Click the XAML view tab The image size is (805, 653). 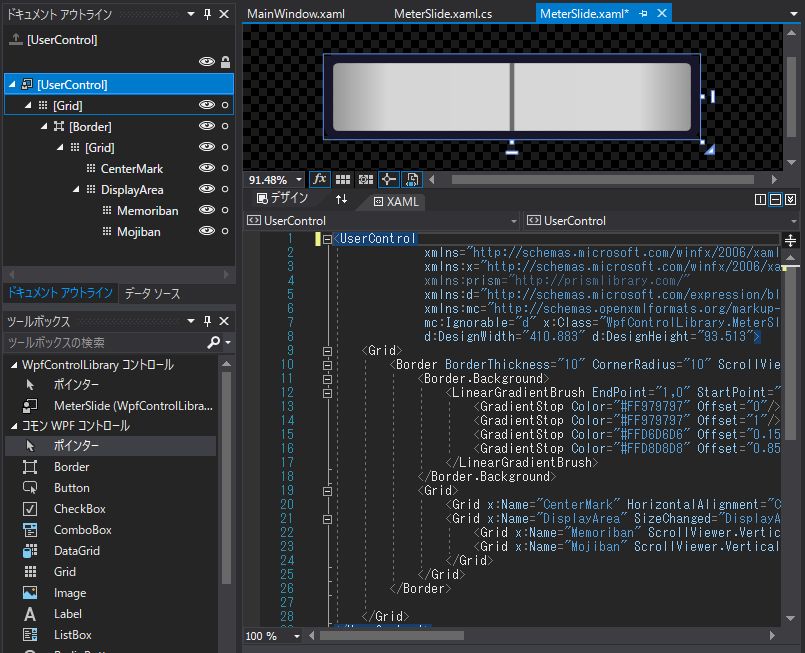[x=396, y=202]
